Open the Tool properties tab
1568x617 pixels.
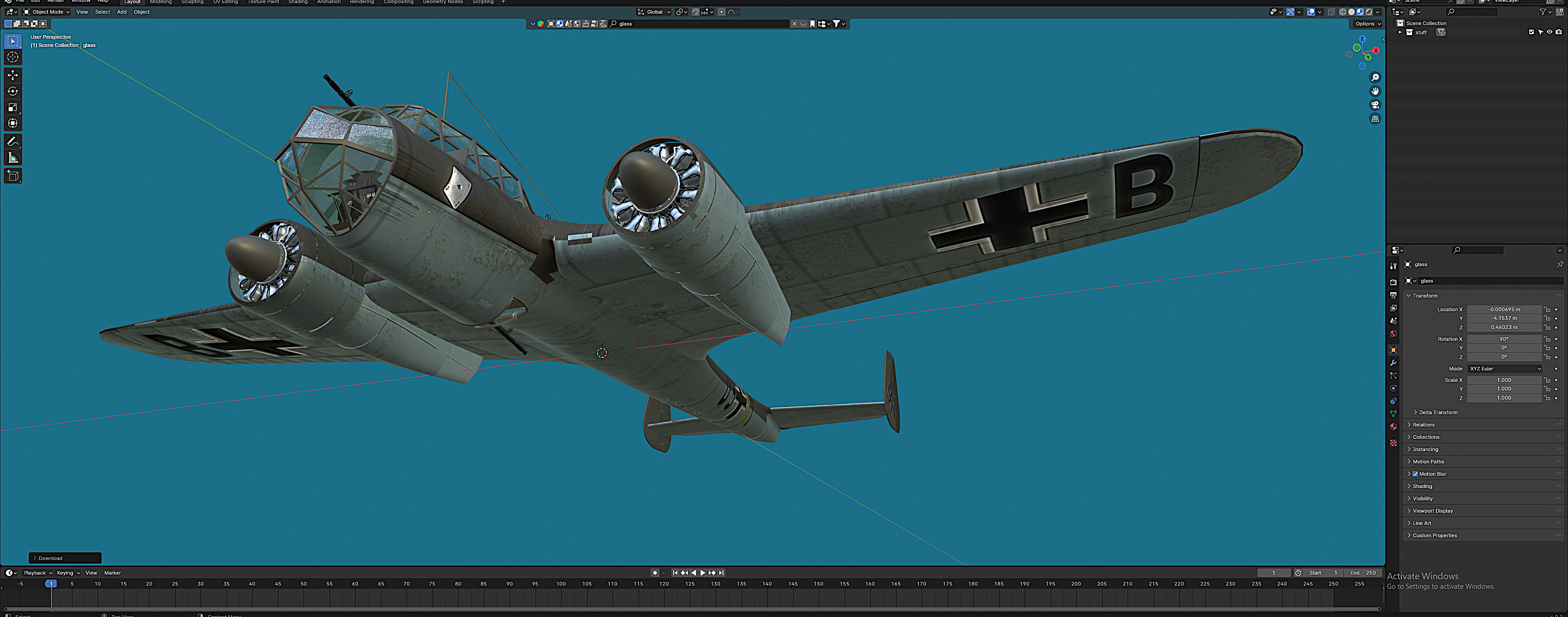(x=1393, y=267)
